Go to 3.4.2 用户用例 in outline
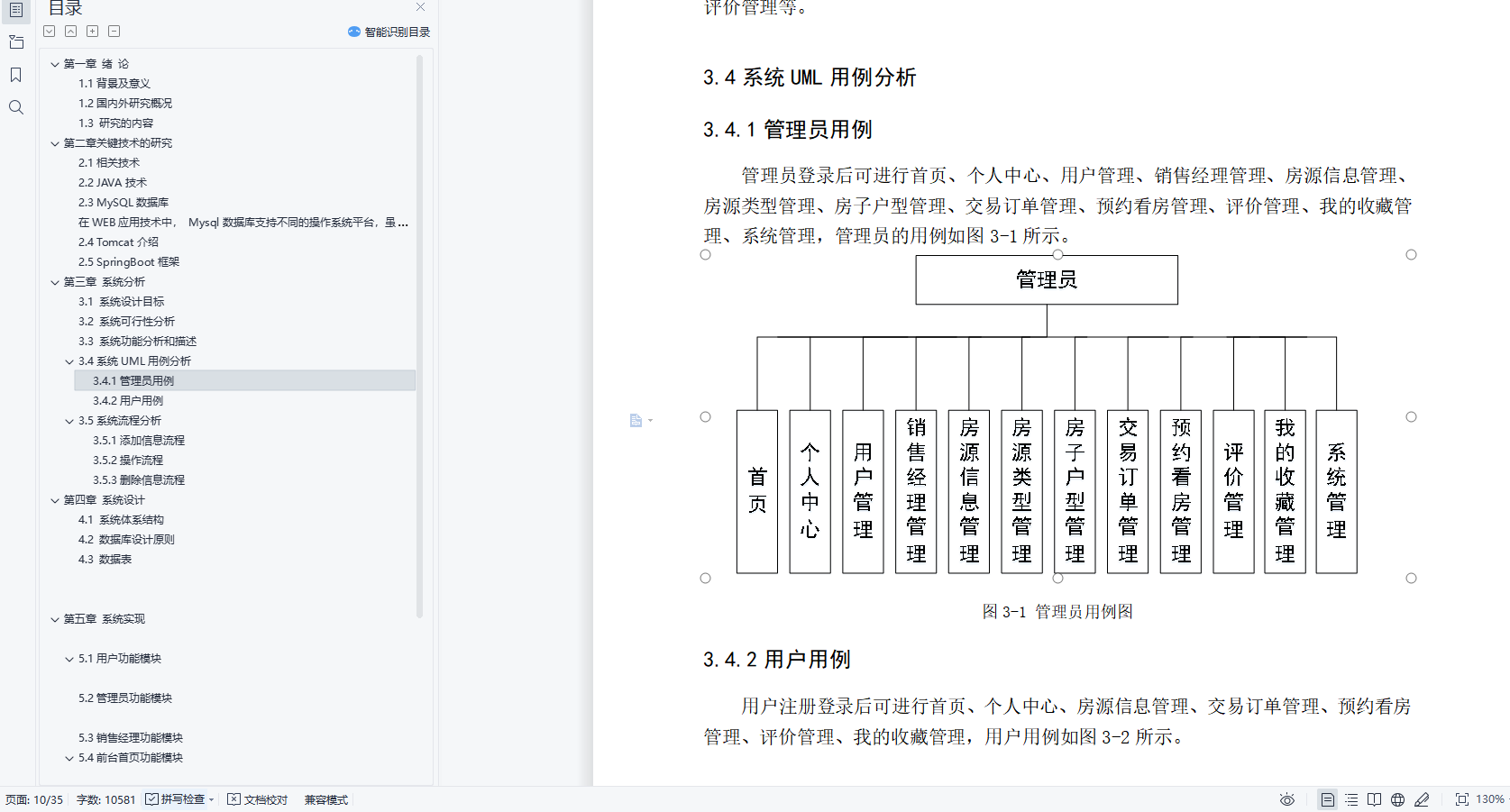This screenshot has height=812, width=1510. 128,401
